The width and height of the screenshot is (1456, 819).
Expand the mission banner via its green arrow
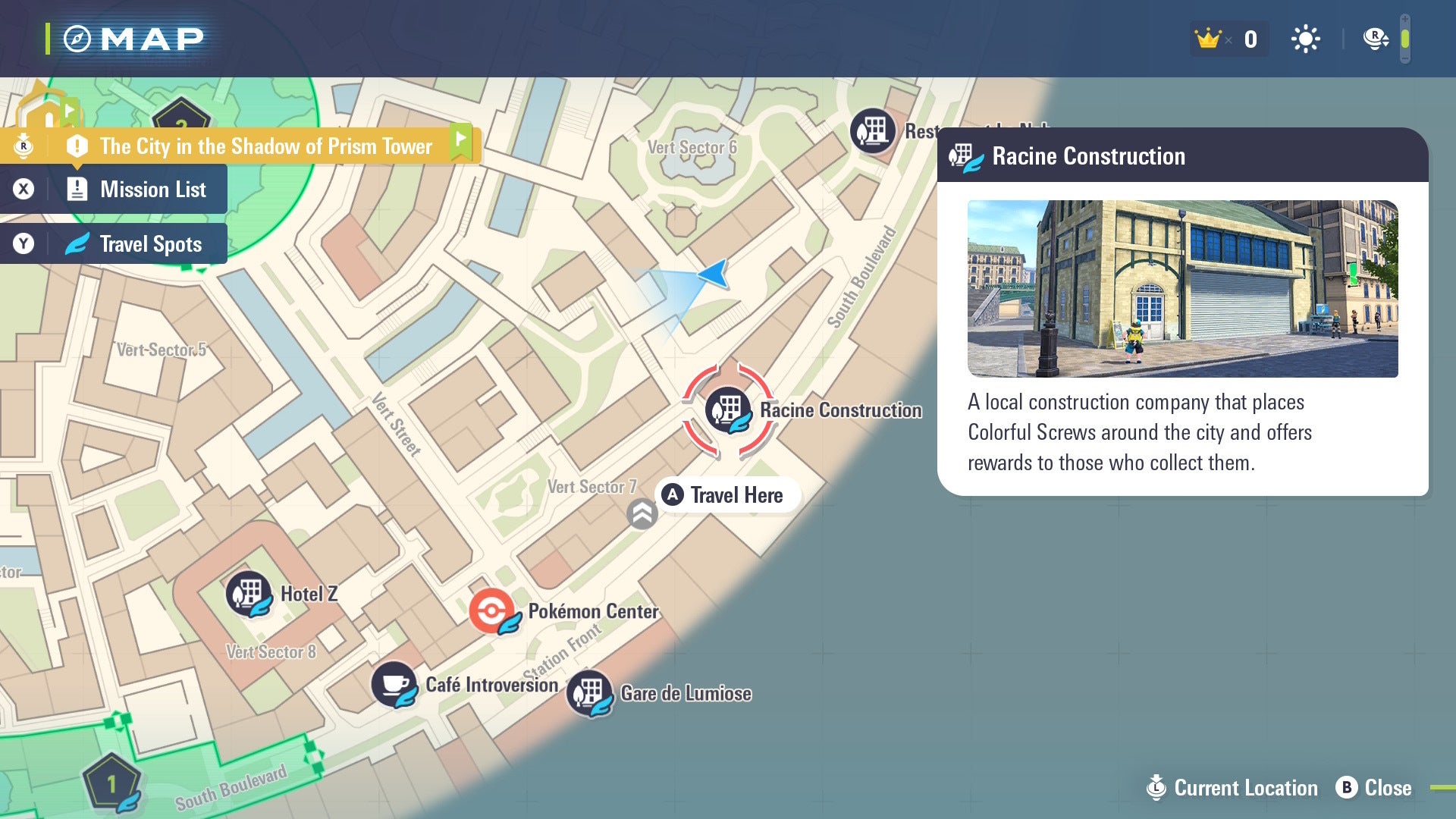tap(460, 140)
